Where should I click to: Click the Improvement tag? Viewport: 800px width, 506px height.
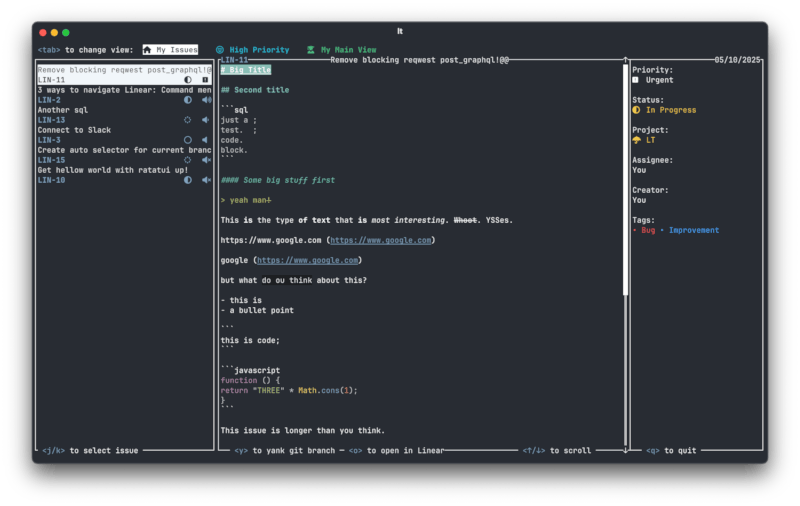click(x=694, y=230)
